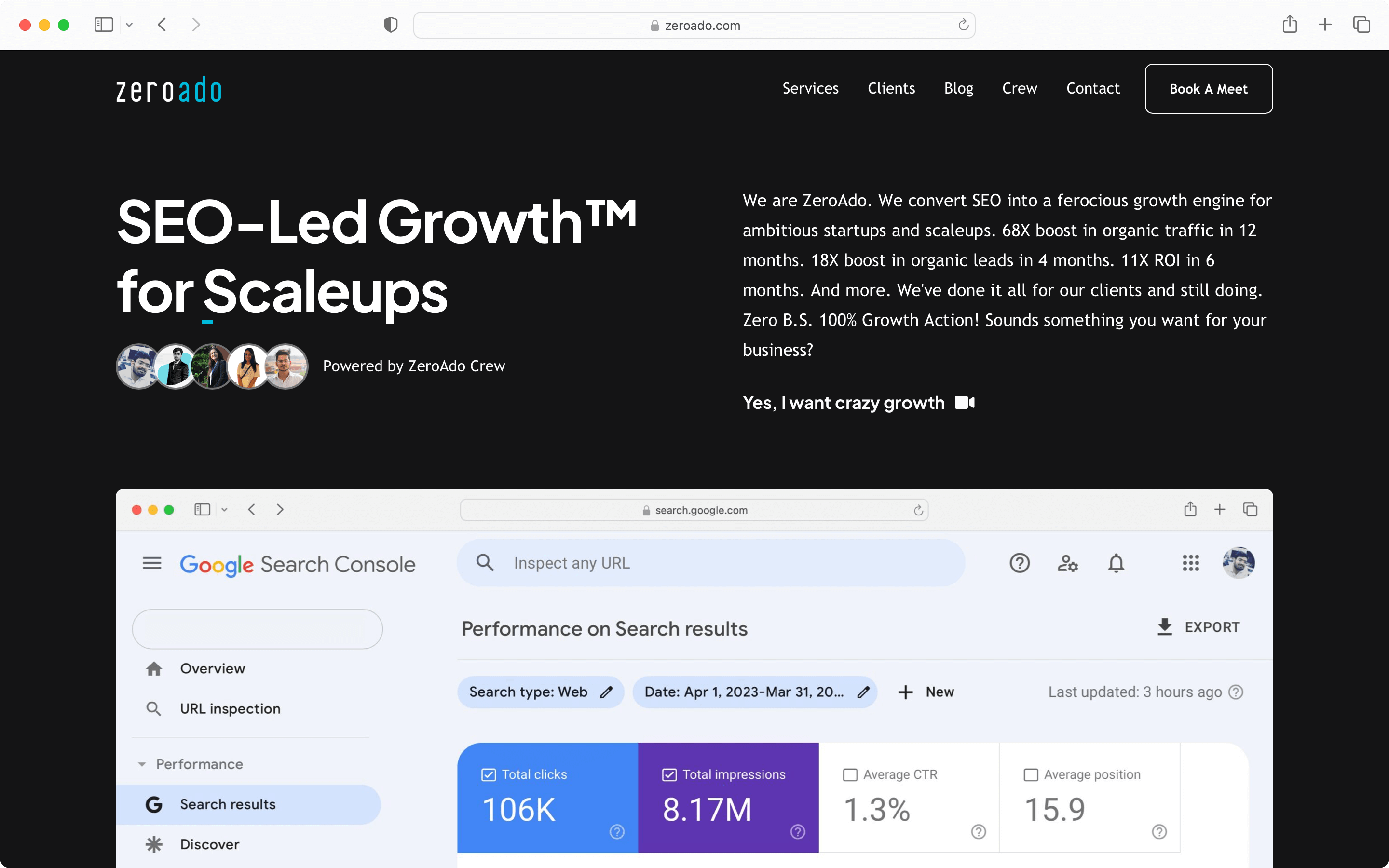Click the help question mark icon for Total impressions
The height and width of the screenshot is (868, 1389).
798,832
